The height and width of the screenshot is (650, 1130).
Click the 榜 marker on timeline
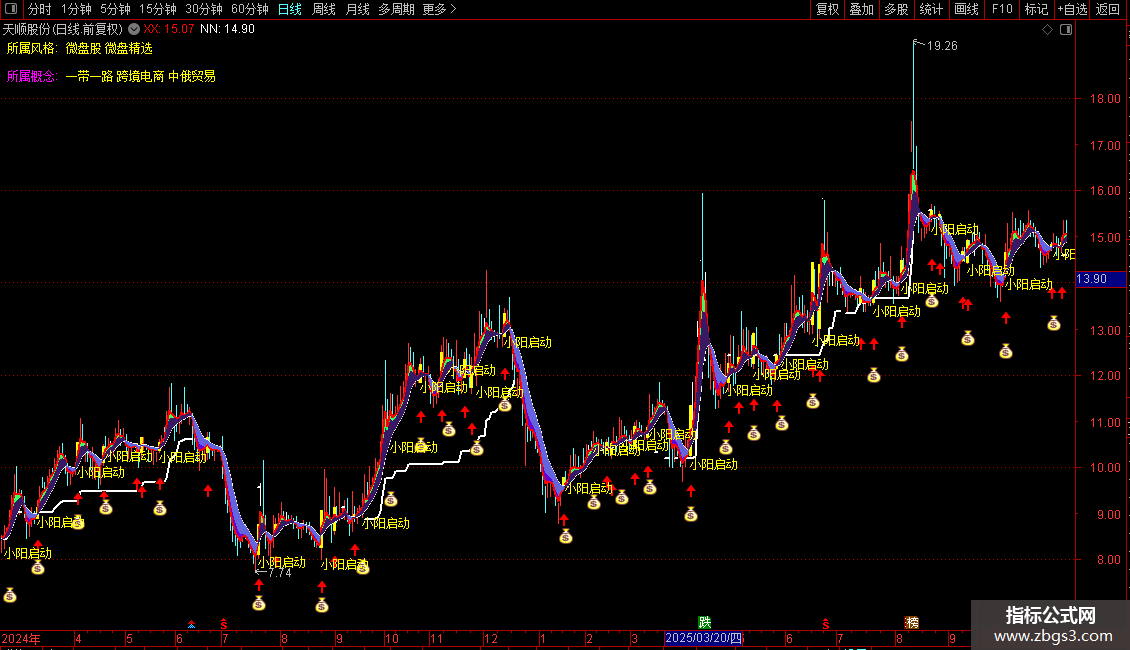[x=912, y=623]
